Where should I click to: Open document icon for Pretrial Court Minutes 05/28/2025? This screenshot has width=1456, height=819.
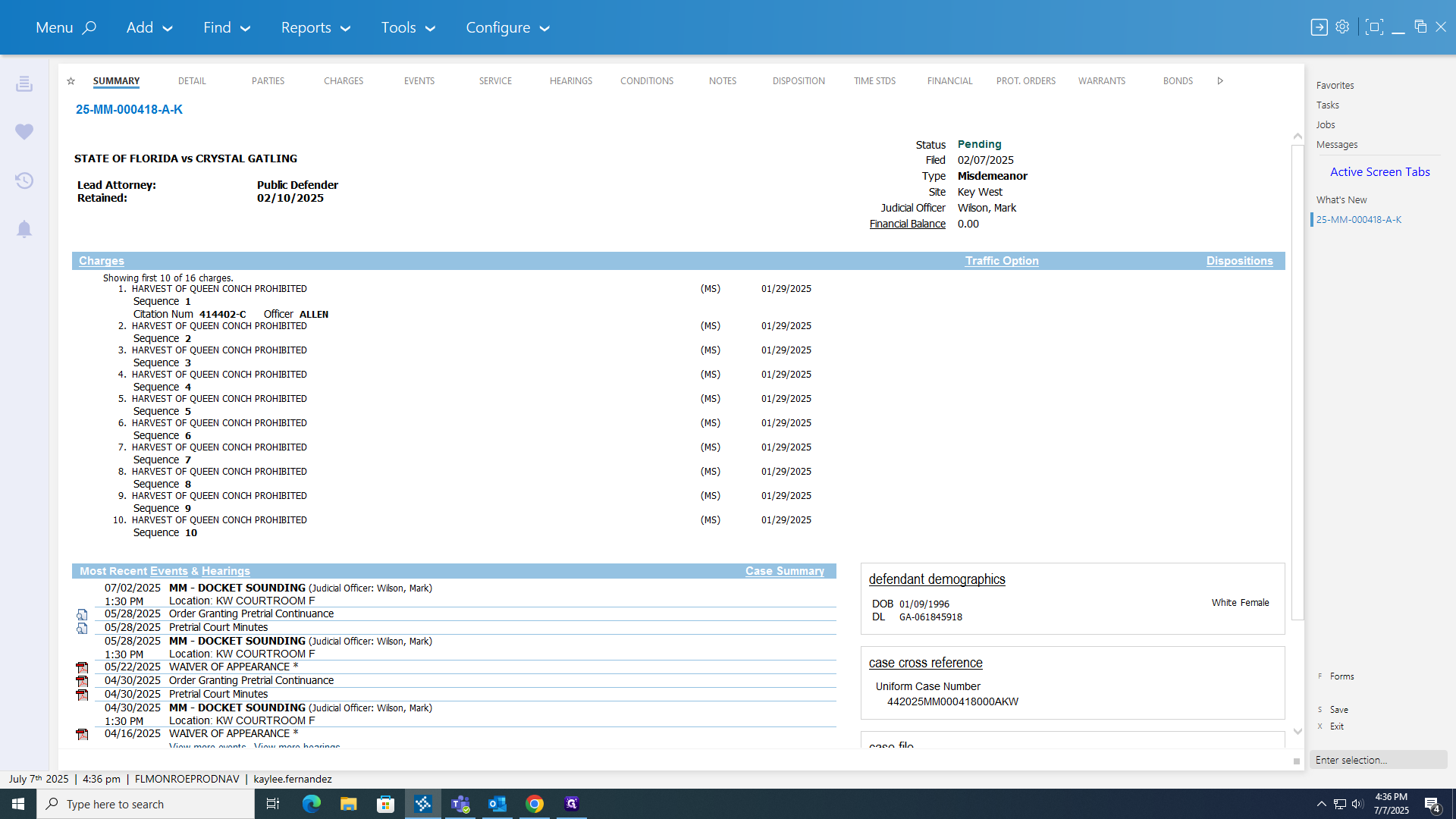click(x=82, y=628)
